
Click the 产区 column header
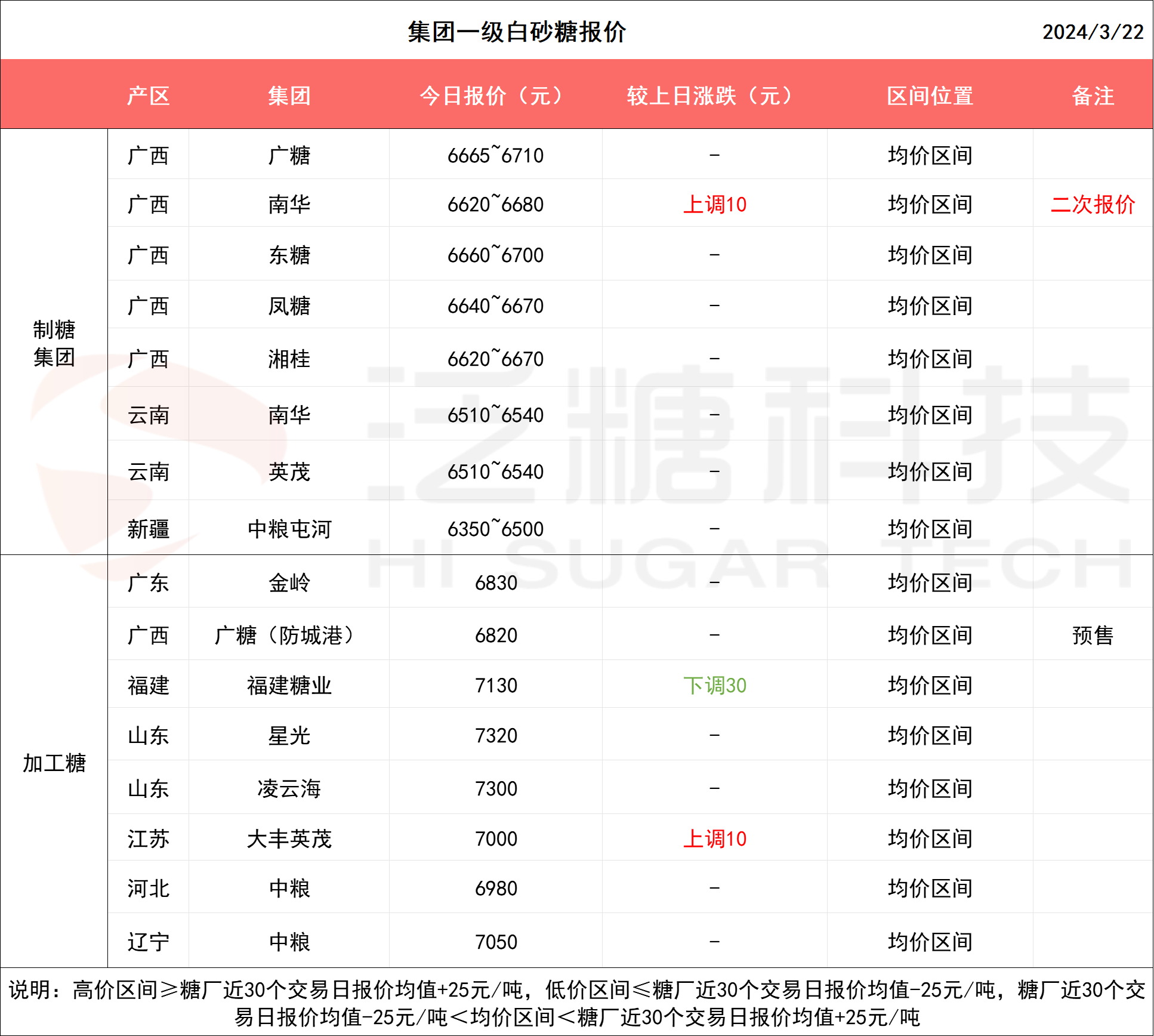pyautogui.click(x=149, y=95)
